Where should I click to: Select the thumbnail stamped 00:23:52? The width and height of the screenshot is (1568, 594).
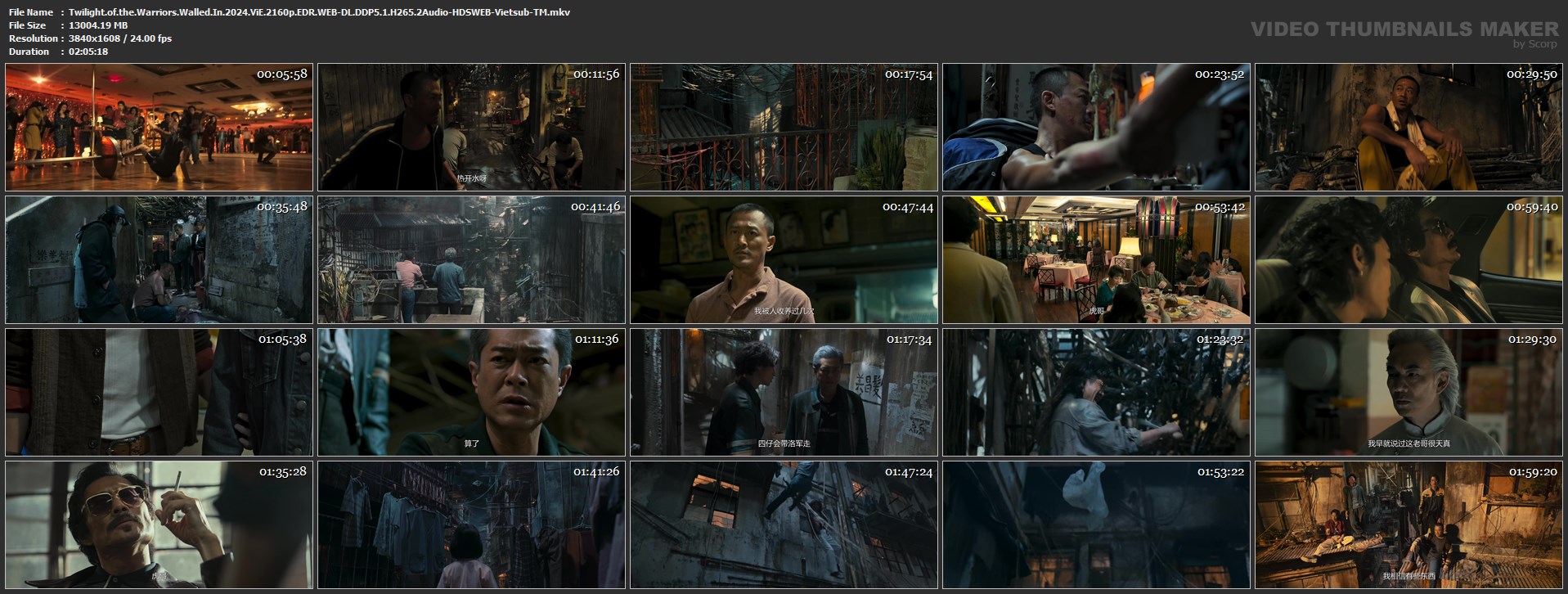(1096, 128)
